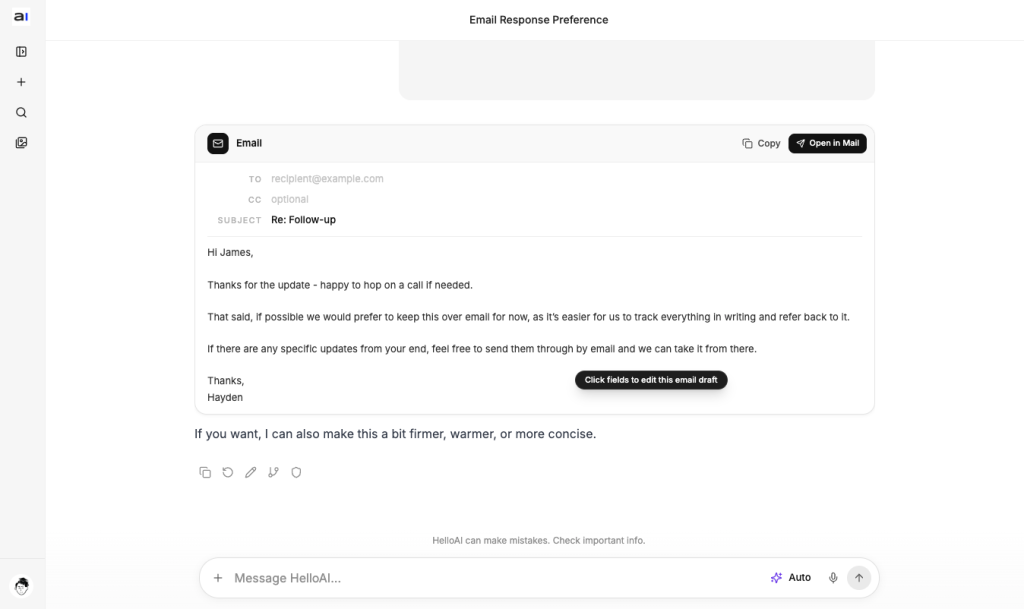
Task: Open the image gallery sidebar icon
Action: tap(21, 142)
